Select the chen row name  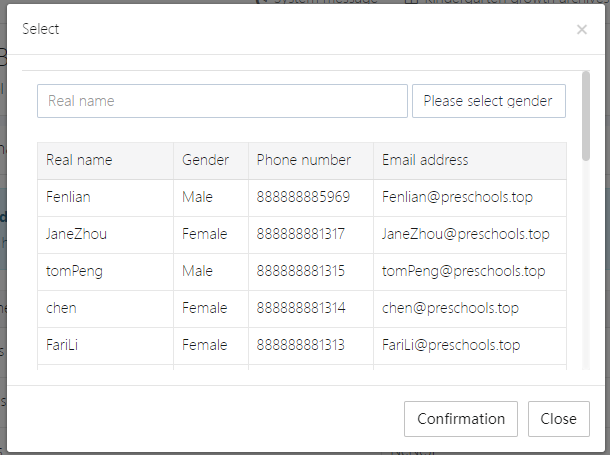point(61,308)
